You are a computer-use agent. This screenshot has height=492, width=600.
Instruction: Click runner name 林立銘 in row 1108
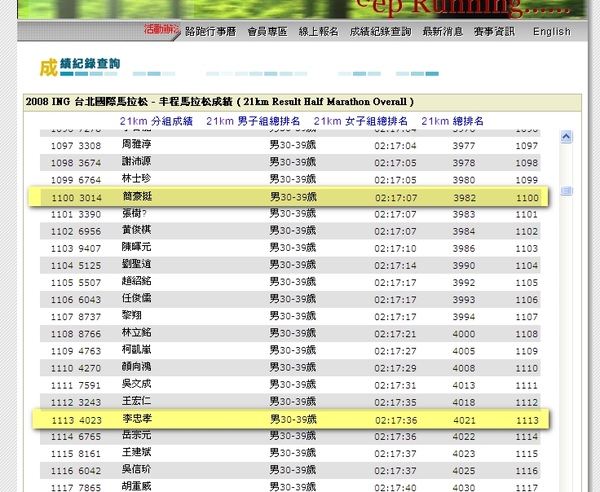[137, 332]
